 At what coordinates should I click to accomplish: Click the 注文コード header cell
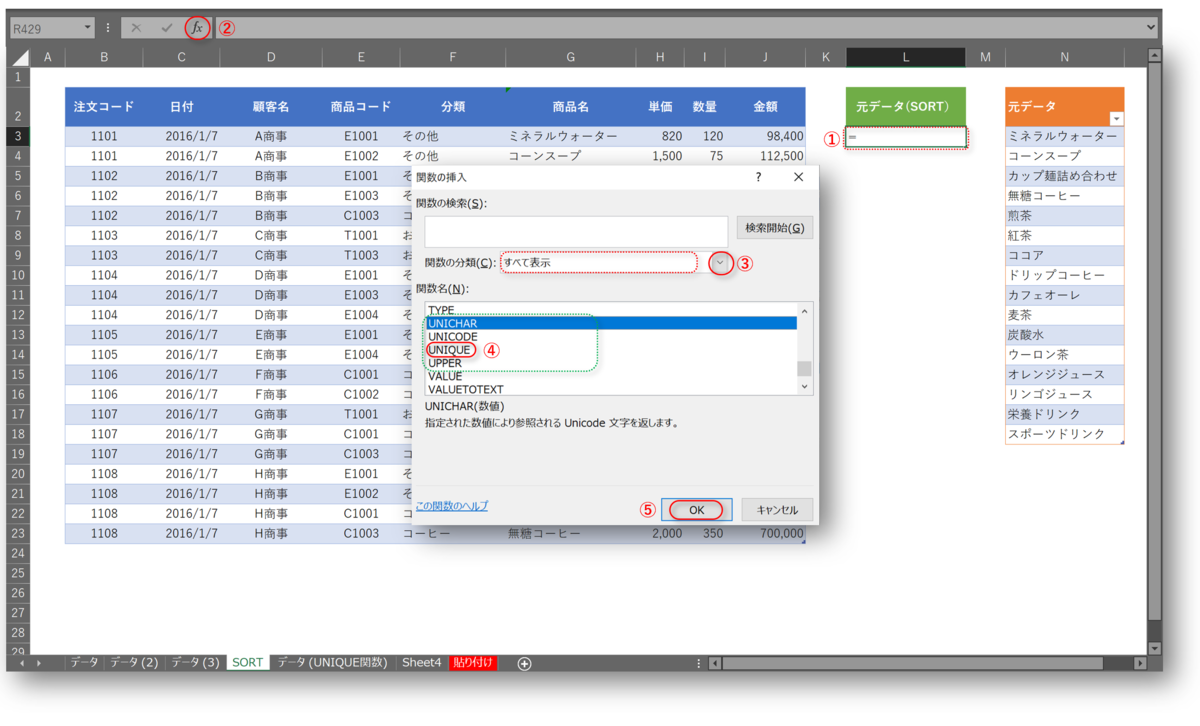point(104,106)
